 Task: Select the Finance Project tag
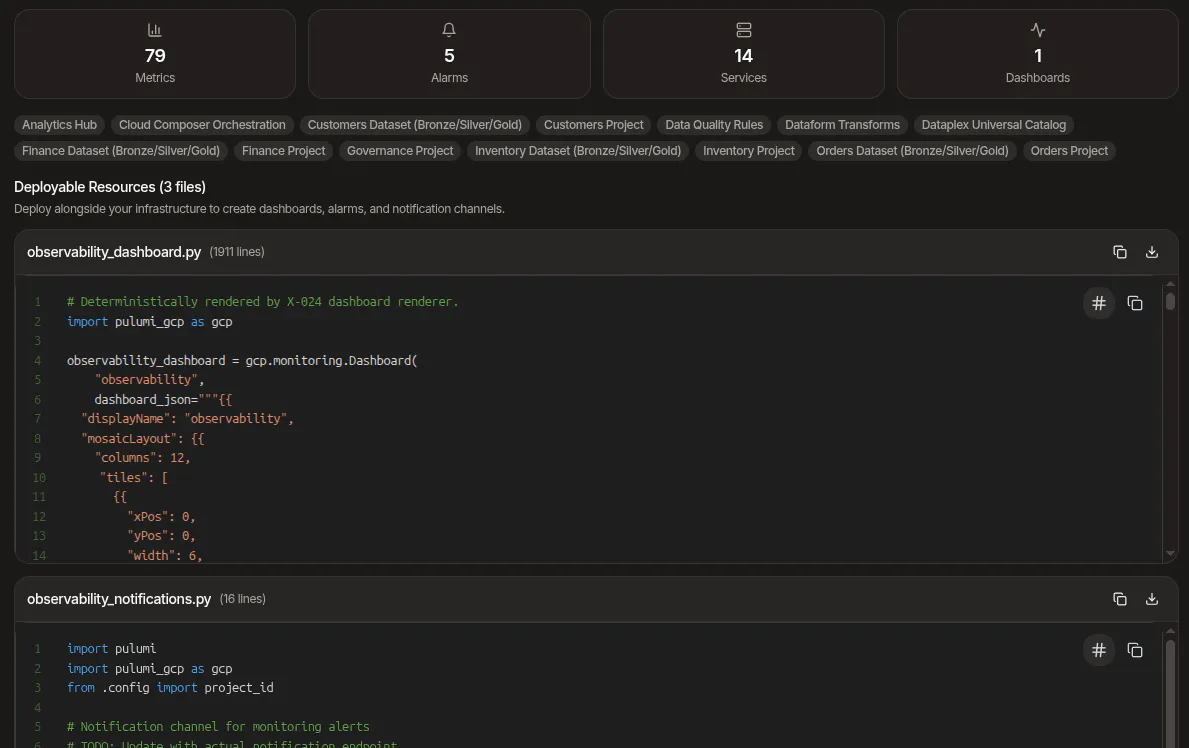283,151
